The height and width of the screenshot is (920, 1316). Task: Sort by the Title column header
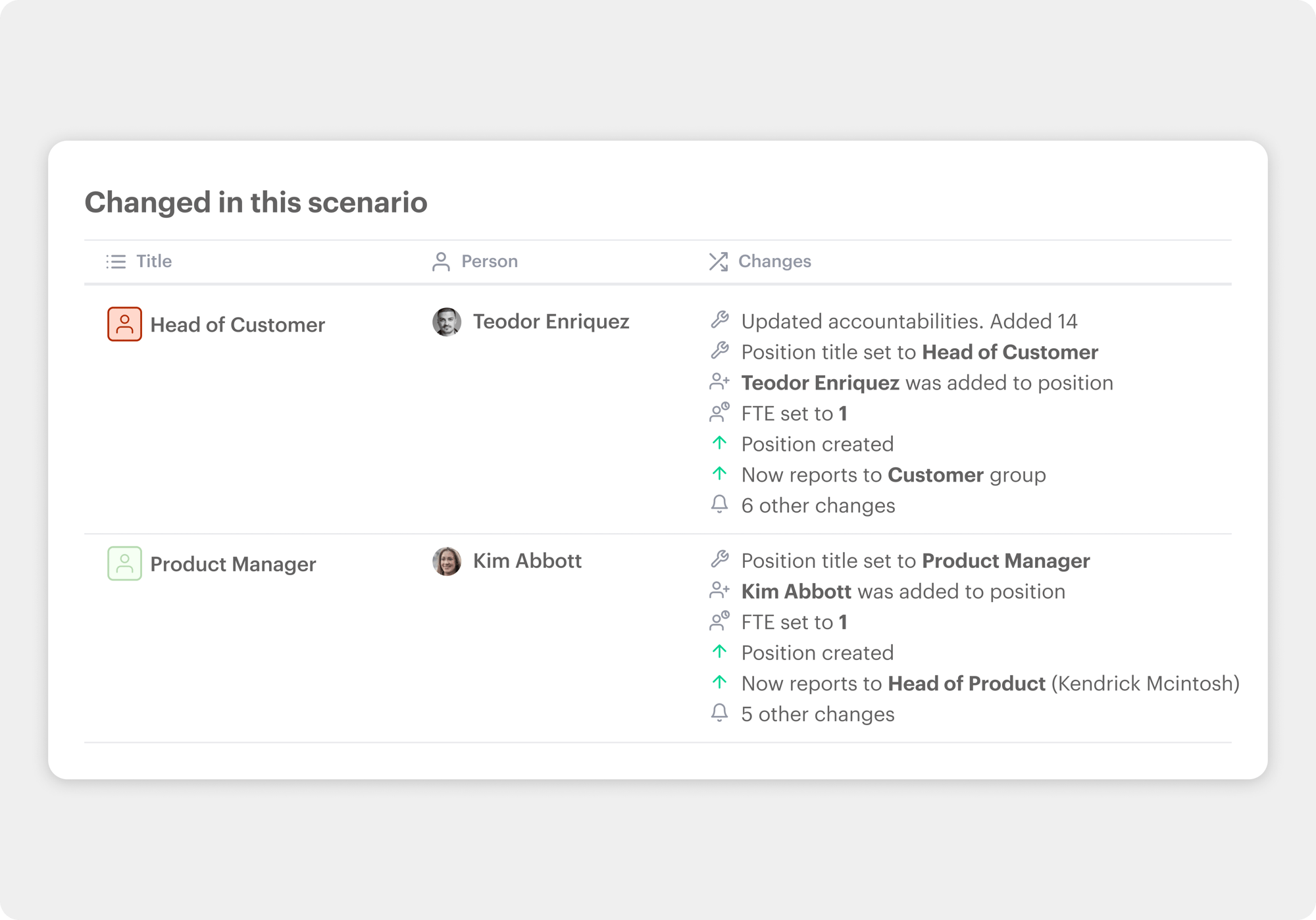click(154, 261)
